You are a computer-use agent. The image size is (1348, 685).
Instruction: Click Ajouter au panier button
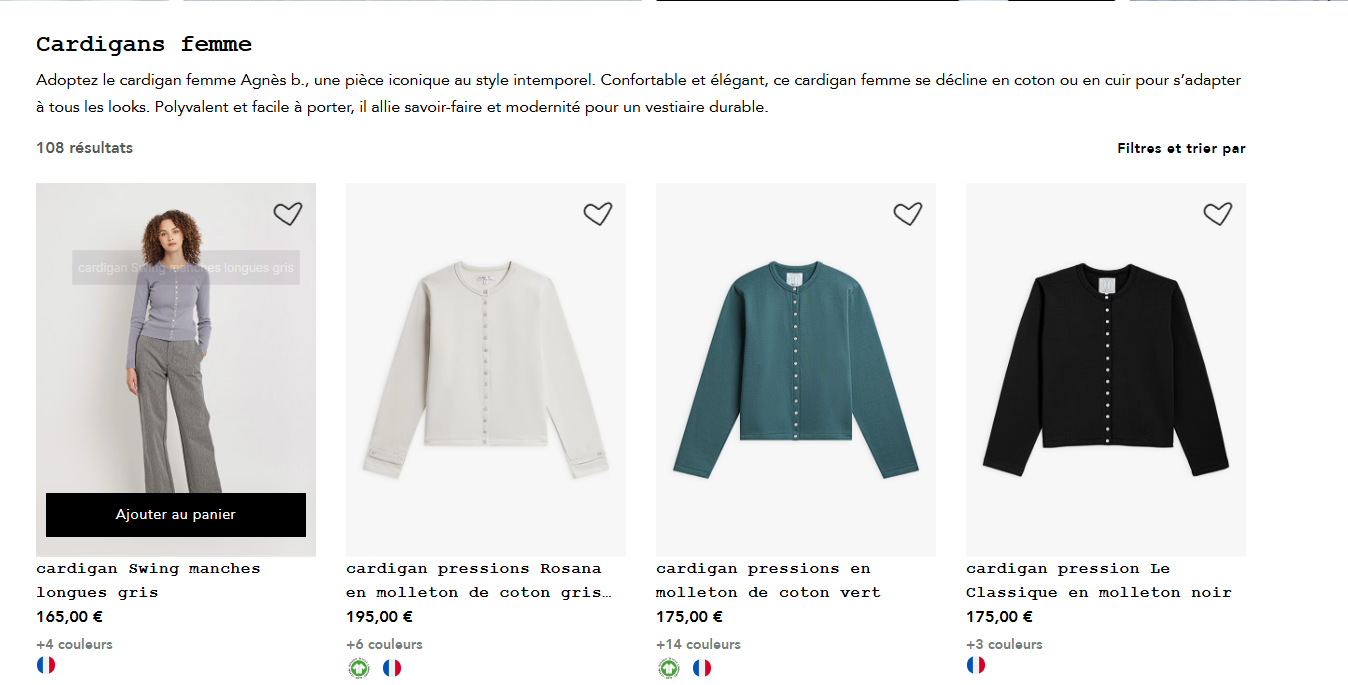pos(176,515)
